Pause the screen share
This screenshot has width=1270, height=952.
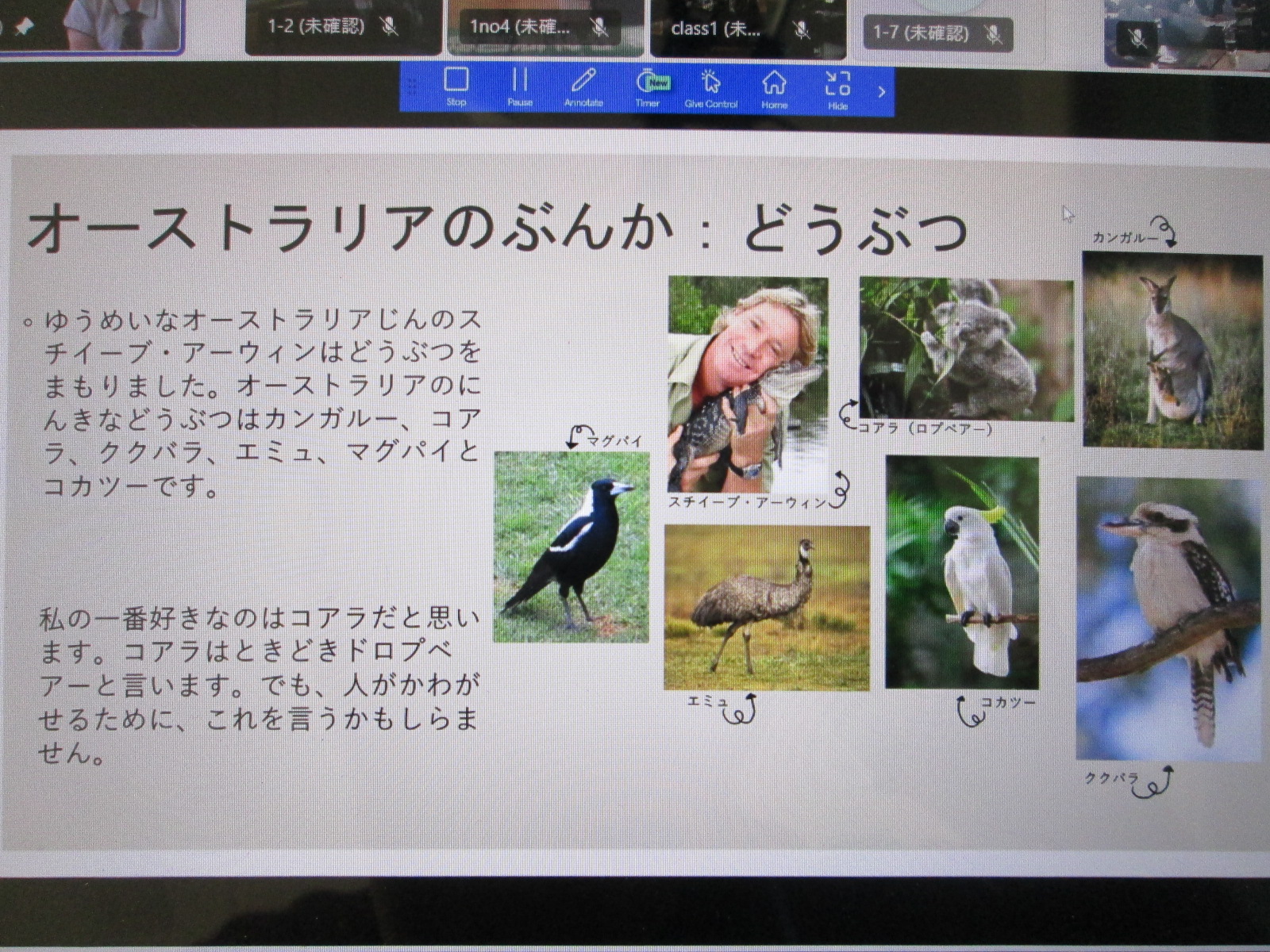(x=520, y=86)
